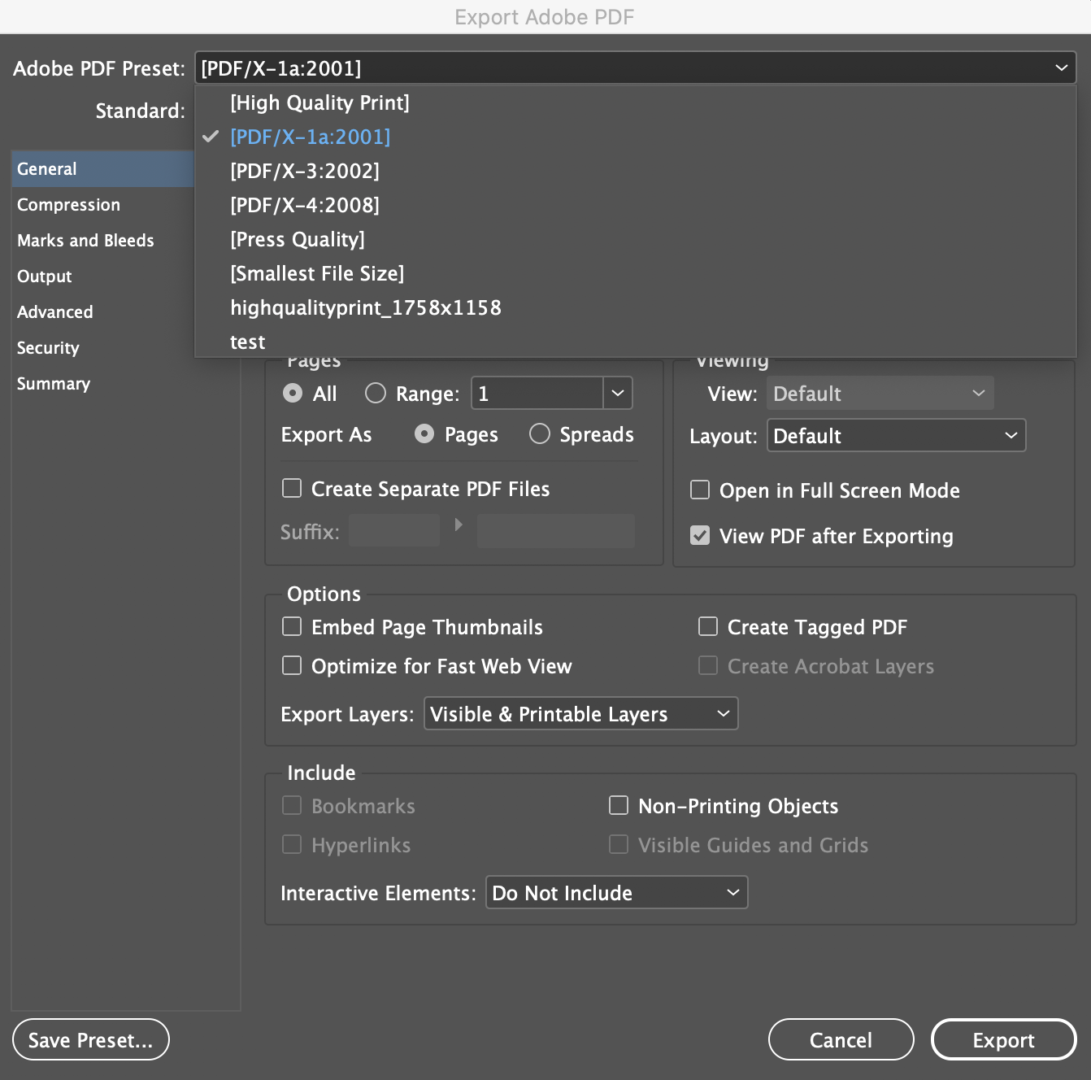Open the Layout dropdown menu

[895, 436]
